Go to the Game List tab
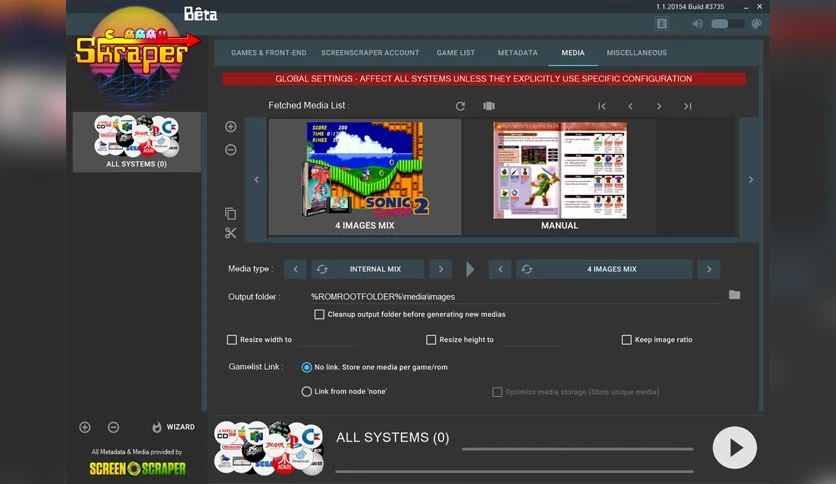This screenshot has height=484, width=836. pos(456,53)
